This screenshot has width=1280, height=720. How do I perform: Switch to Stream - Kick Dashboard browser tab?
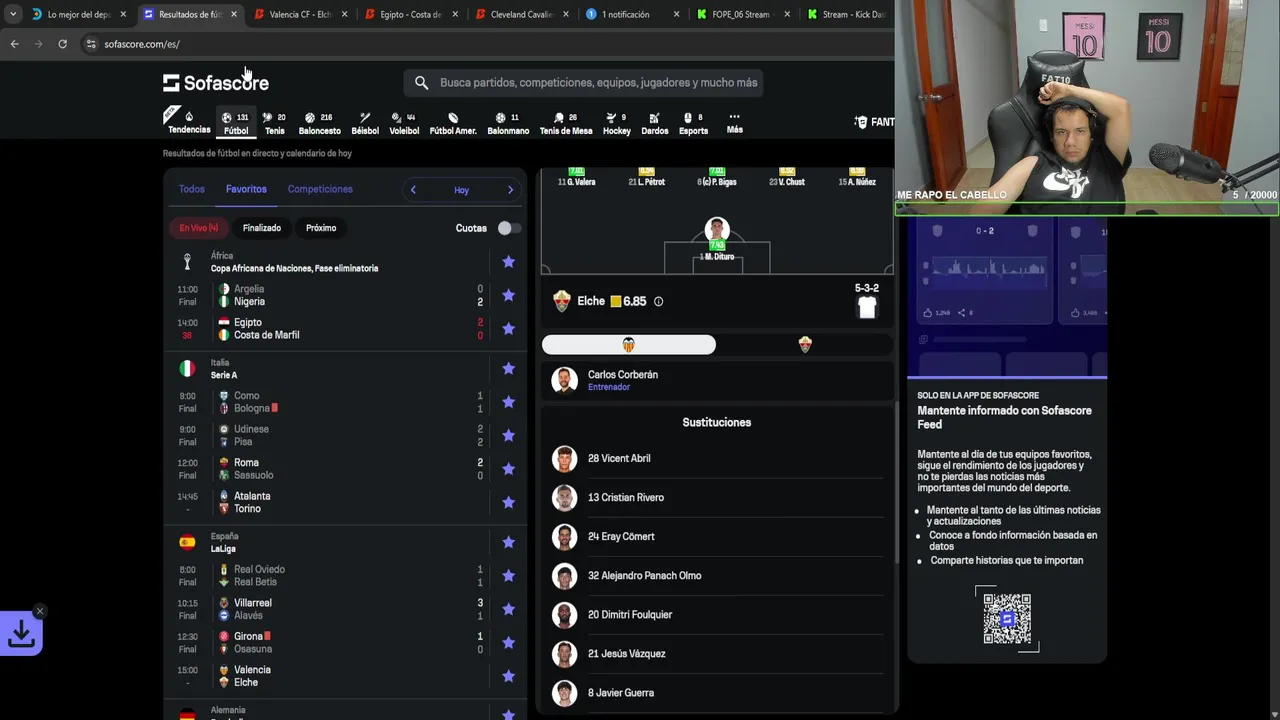click(845, 14)
